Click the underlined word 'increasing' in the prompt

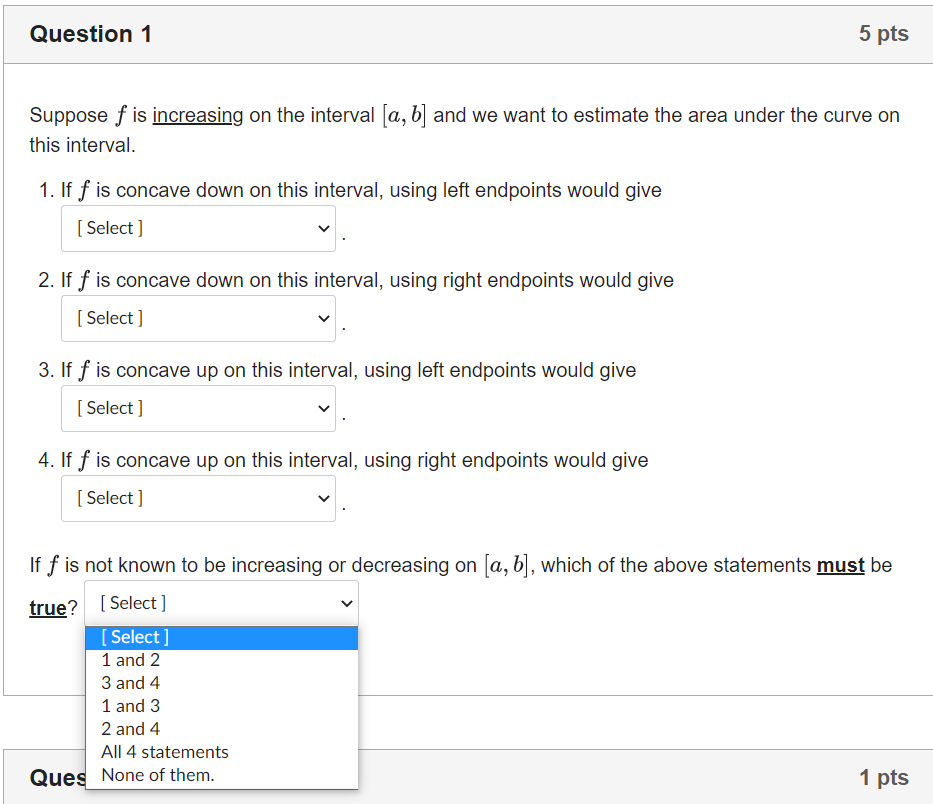point(198,115)
